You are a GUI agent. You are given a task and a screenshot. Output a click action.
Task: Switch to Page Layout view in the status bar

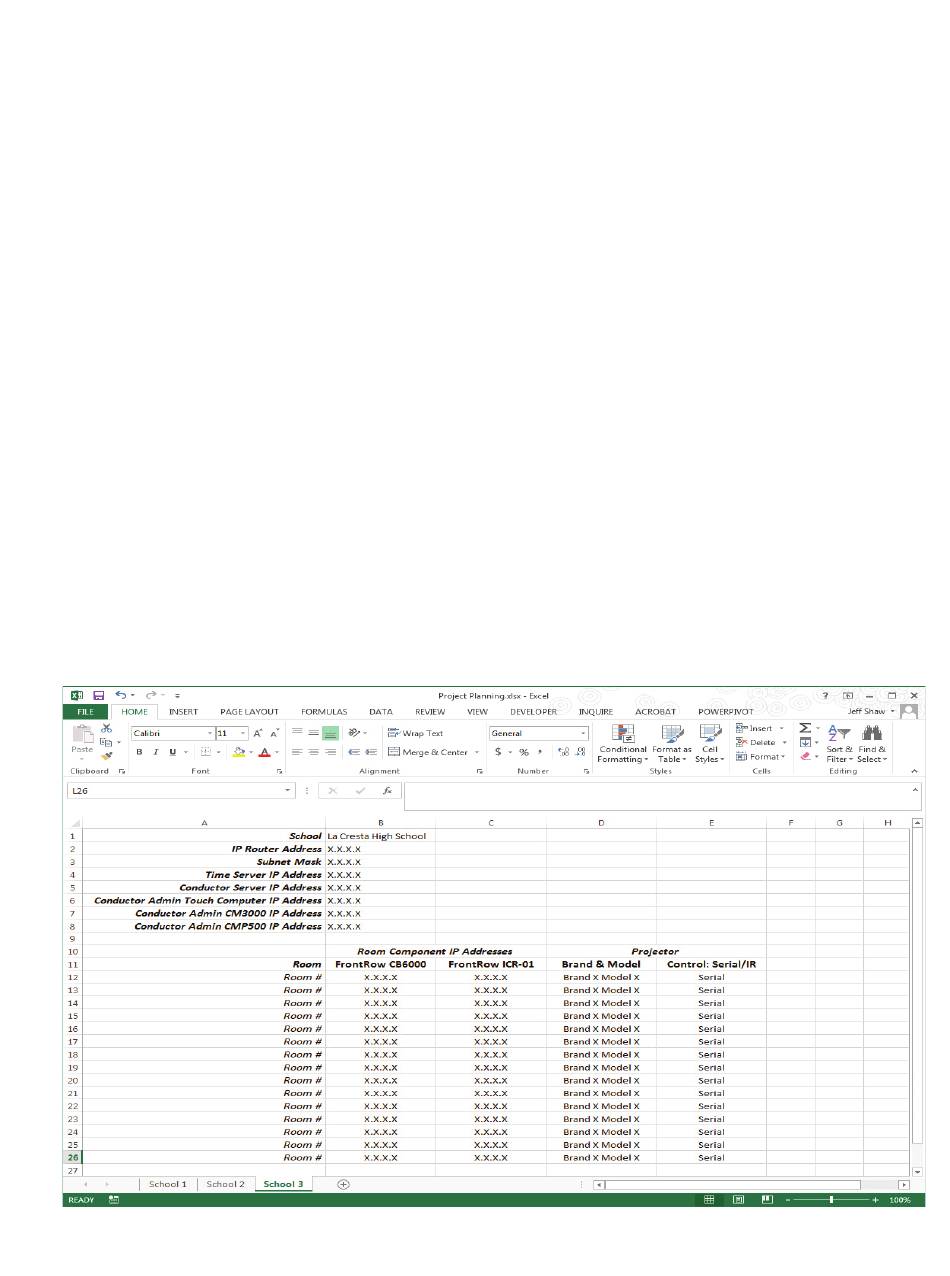(x=738, y=1199)
